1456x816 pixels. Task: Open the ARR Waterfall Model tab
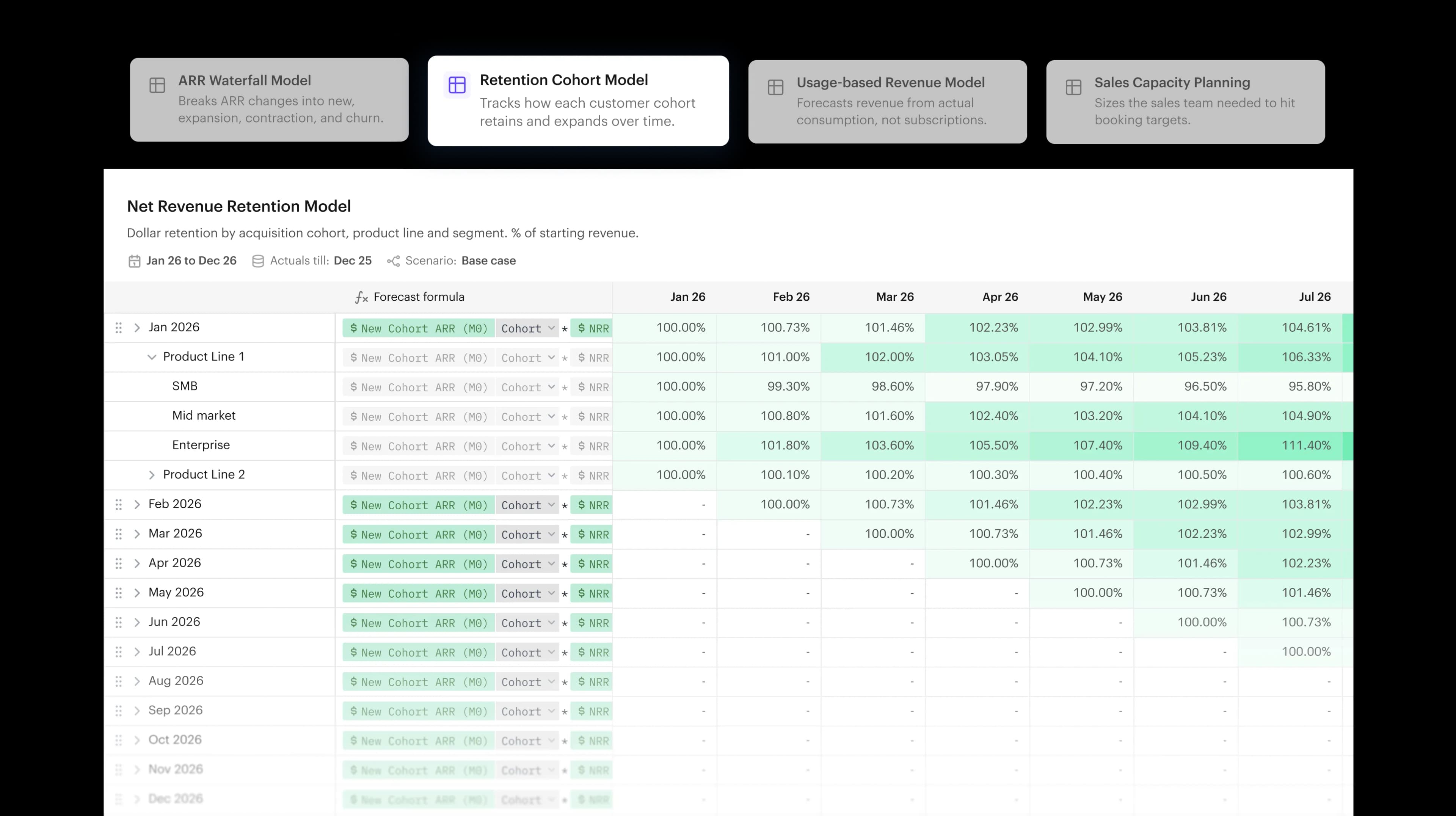[x=269, y=99]
